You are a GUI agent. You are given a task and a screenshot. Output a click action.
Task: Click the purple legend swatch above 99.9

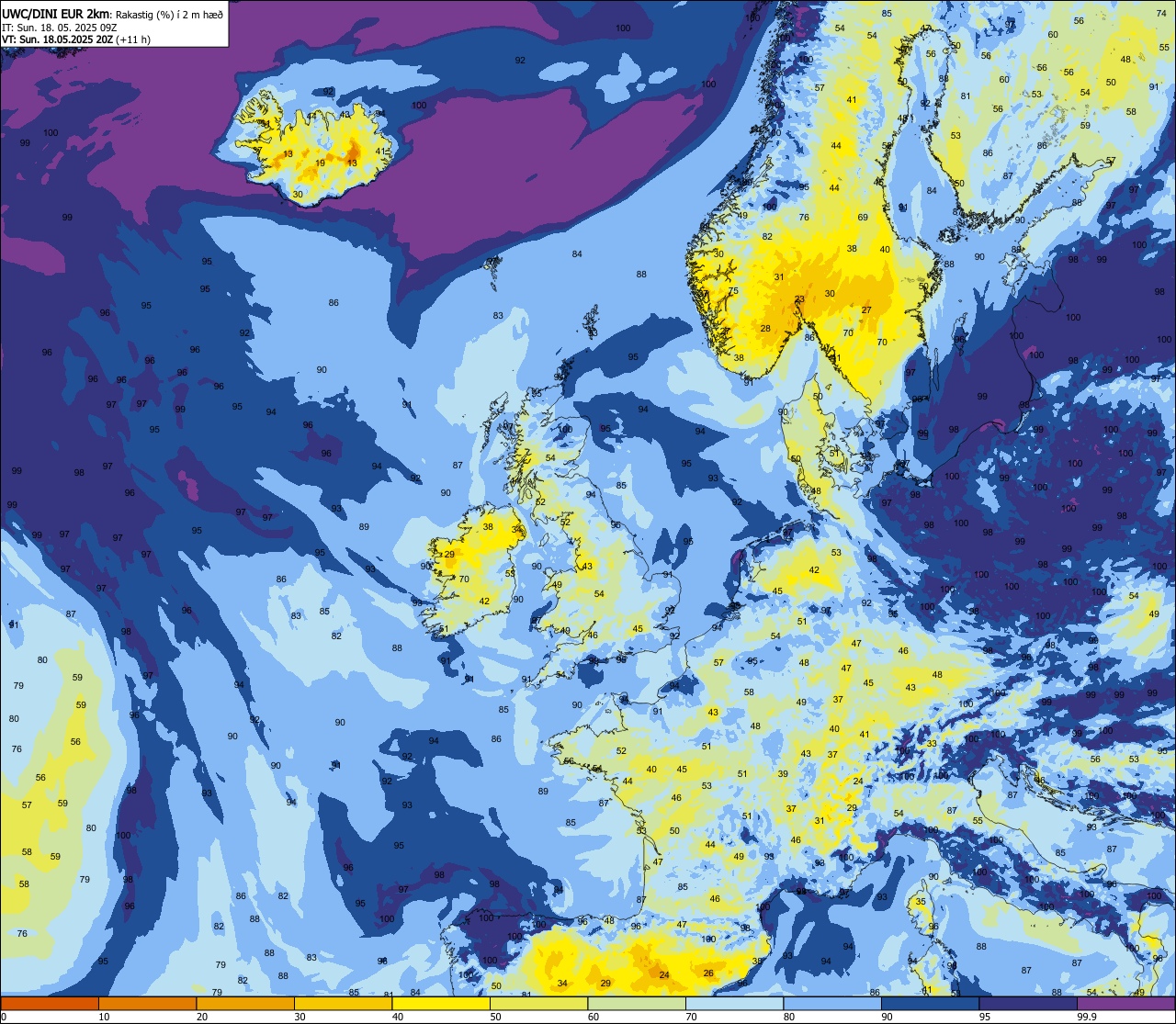point(1125,1003)
